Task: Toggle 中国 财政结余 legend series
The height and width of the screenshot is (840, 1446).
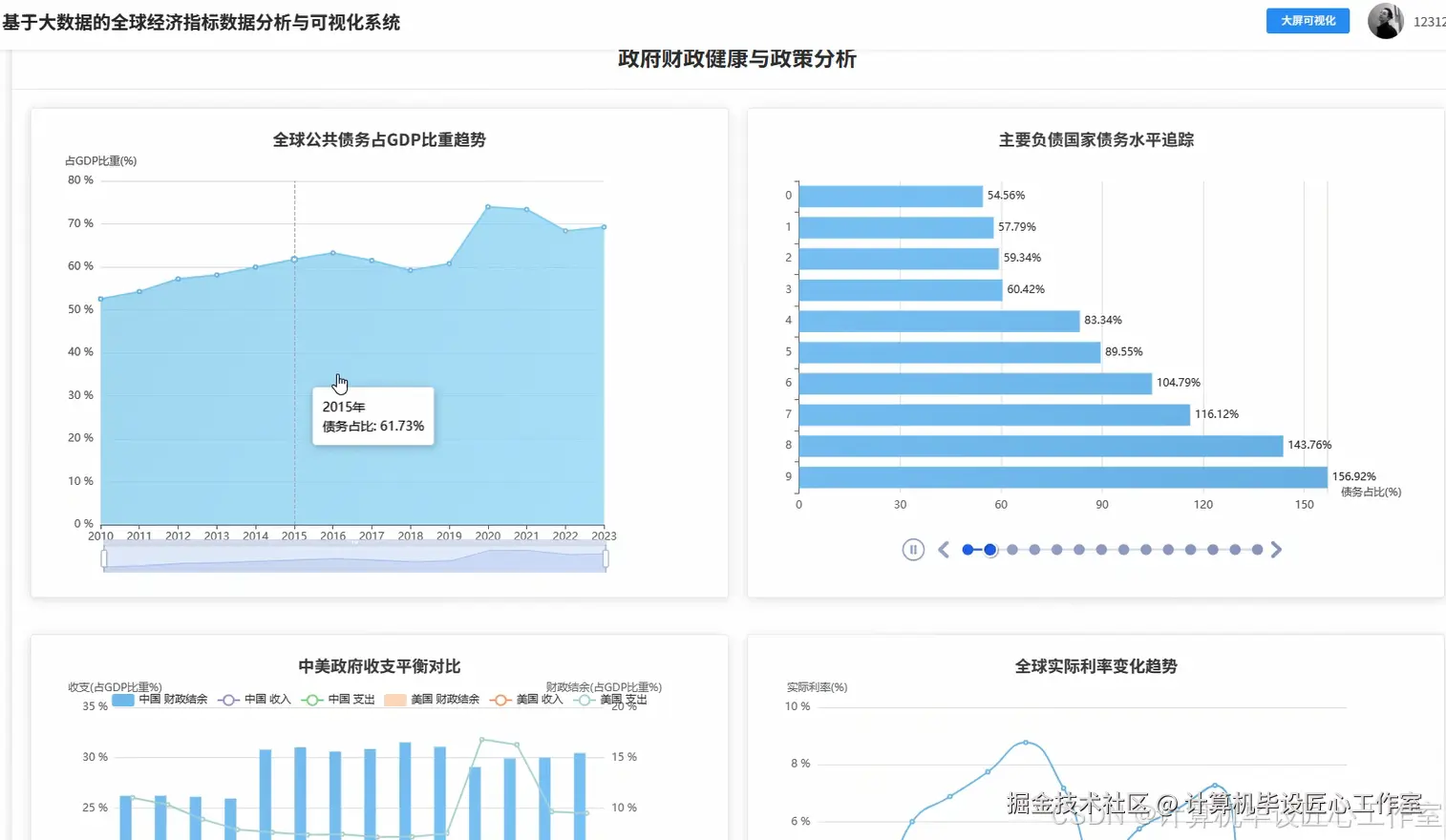Action: pos(159,700)
